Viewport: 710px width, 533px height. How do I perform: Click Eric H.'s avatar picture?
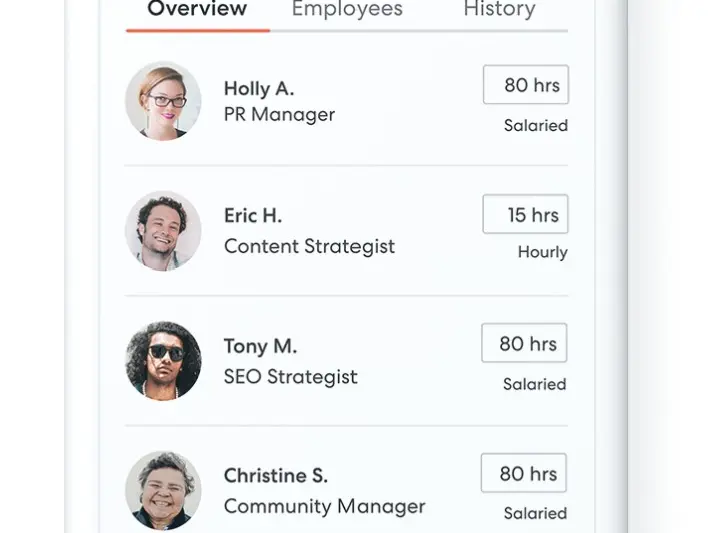tap(163, 230)
